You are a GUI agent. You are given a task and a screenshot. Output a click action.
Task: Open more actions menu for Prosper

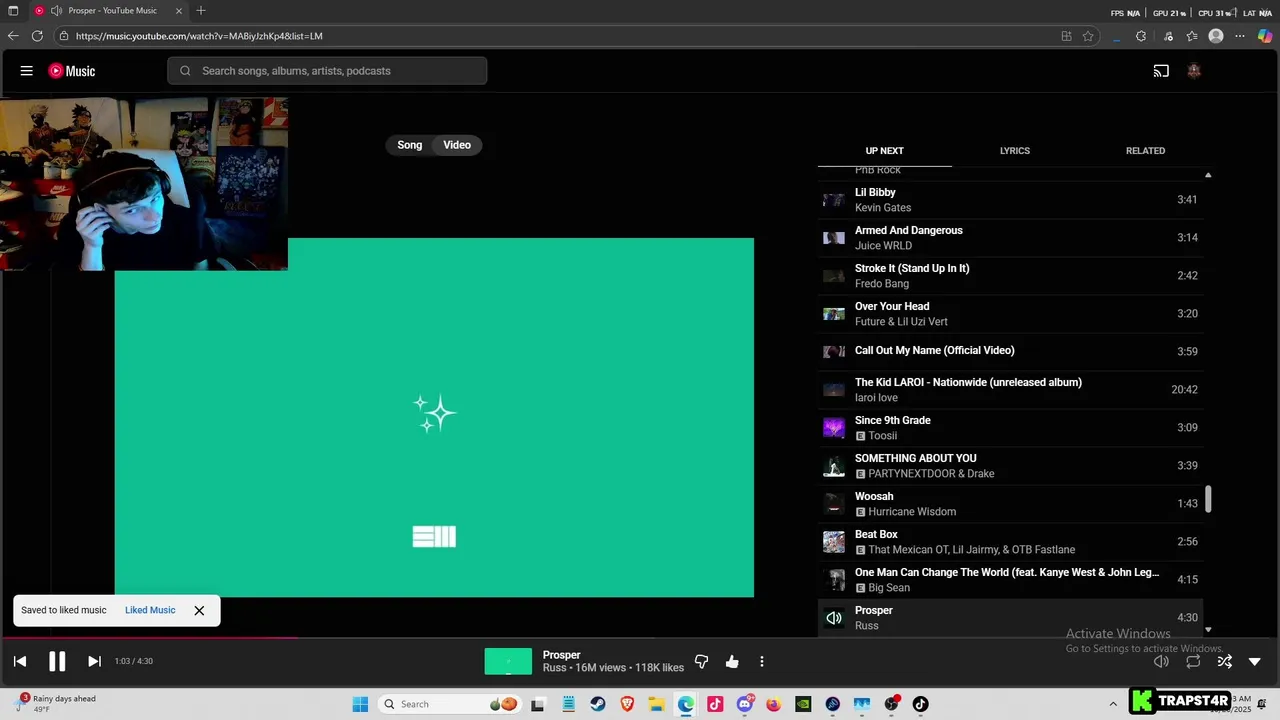point(762,661)
